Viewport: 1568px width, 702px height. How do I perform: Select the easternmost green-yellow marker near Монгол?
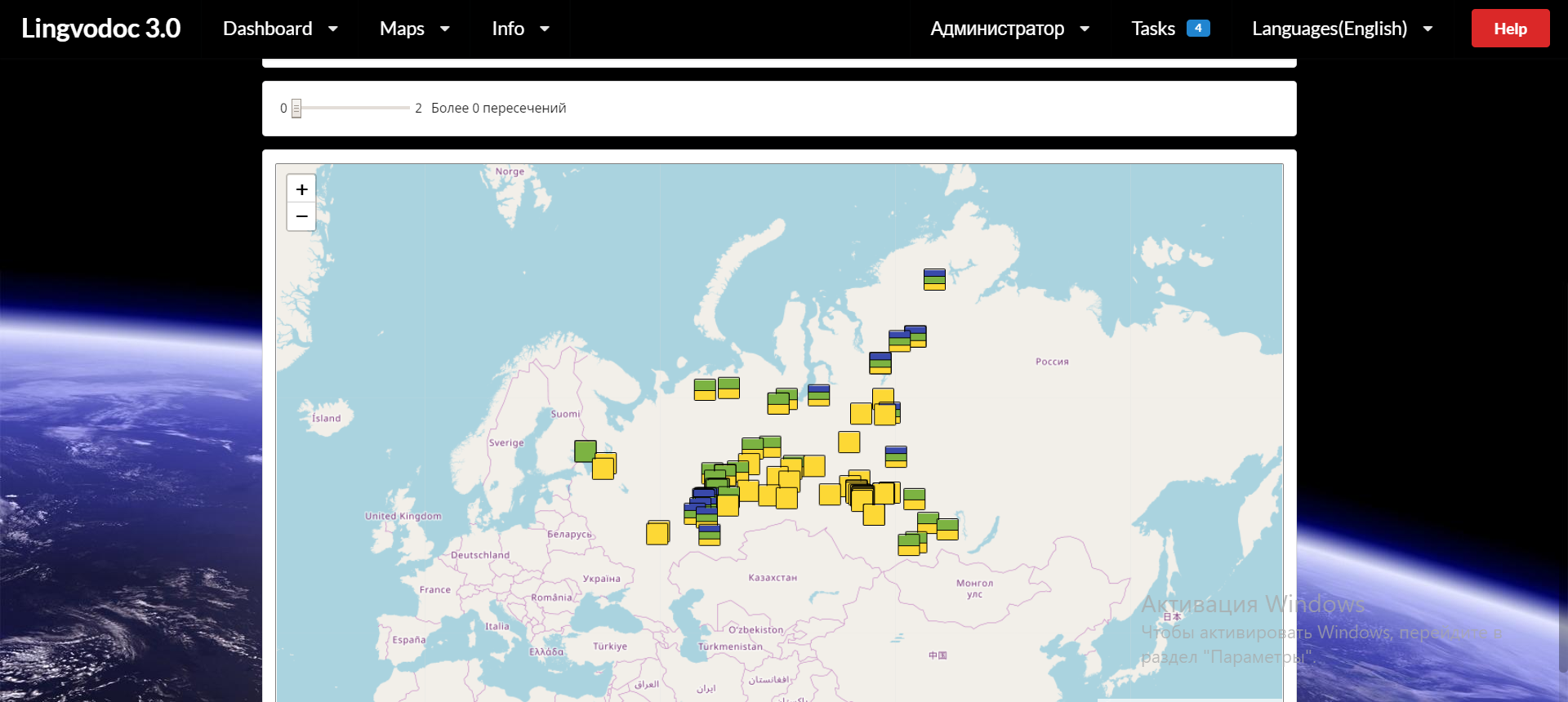pyautogui.click(x=947, y=529)
